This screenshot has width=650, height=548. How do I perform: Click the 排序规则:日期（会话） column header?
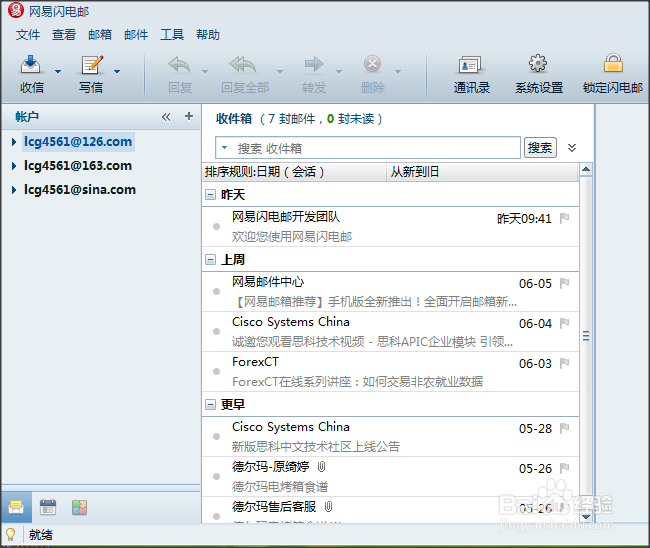[295, 172]
